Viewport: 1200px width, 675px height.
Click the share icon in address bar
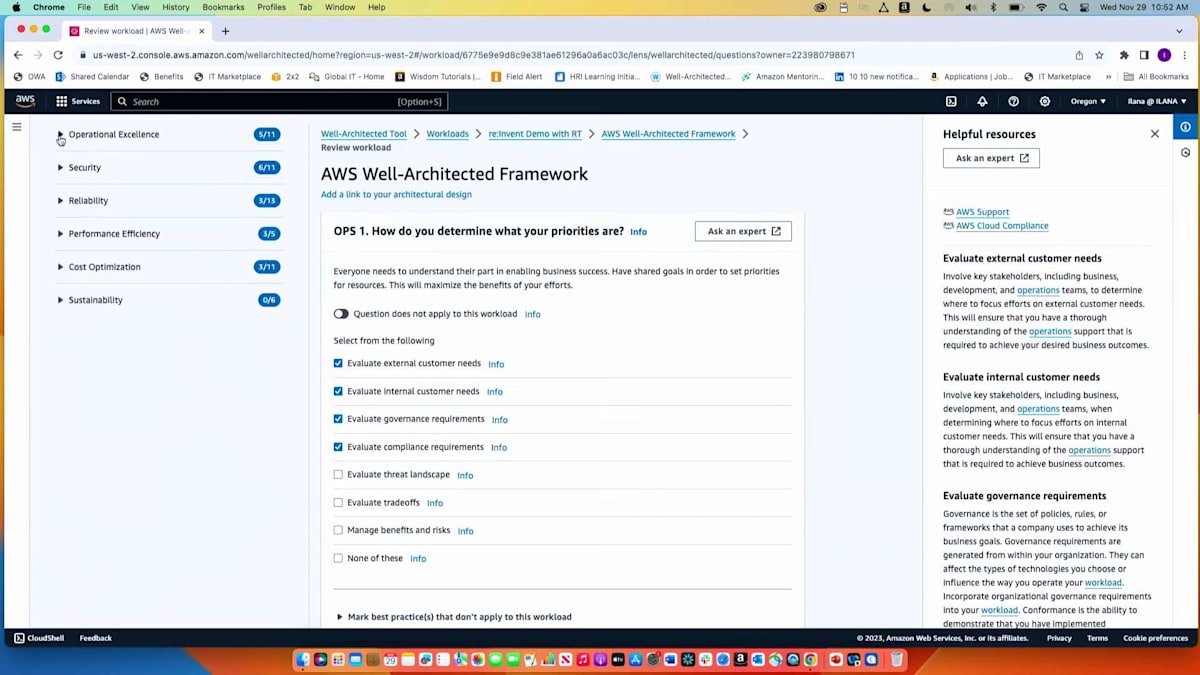tap(1079, 55)
